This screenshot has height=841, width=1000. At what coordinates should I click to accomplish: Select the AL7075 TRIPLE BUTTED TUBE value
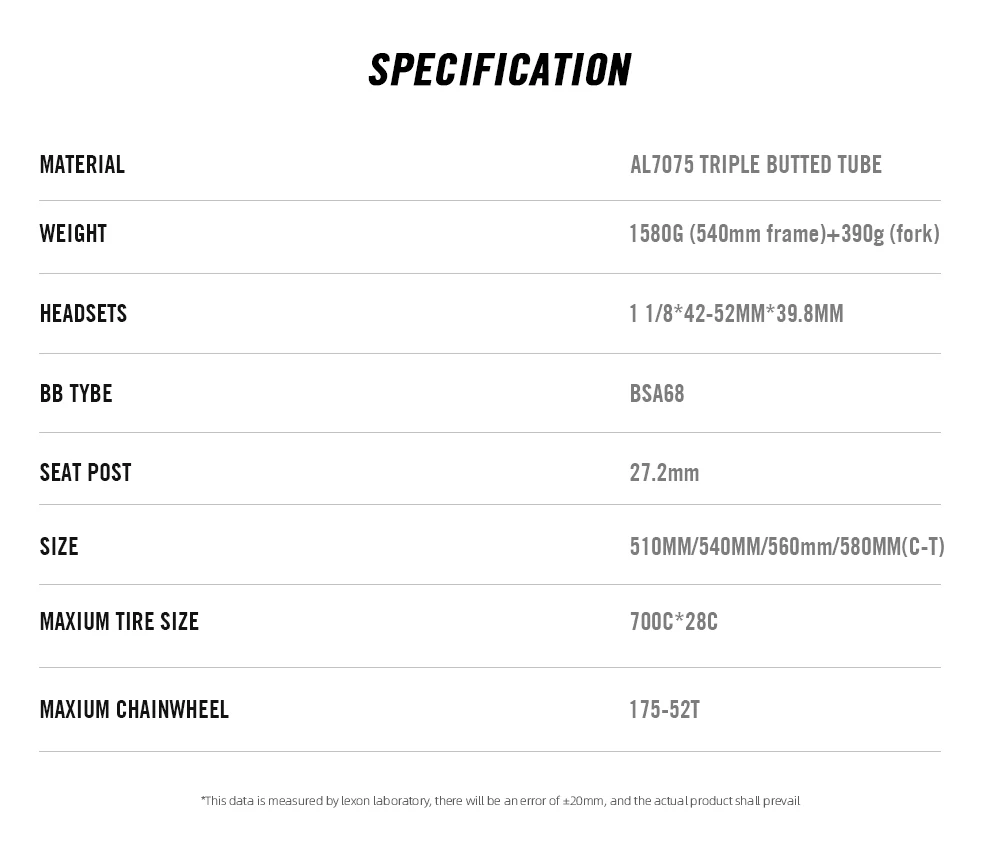click(755, 165)
